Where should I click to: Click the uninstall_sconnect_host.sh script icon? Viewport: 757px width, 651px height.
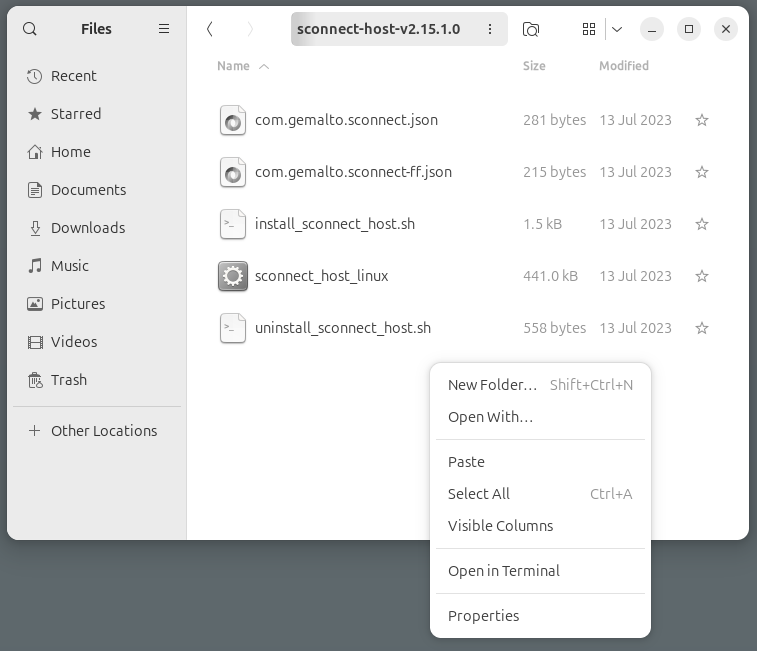point(233,328)
